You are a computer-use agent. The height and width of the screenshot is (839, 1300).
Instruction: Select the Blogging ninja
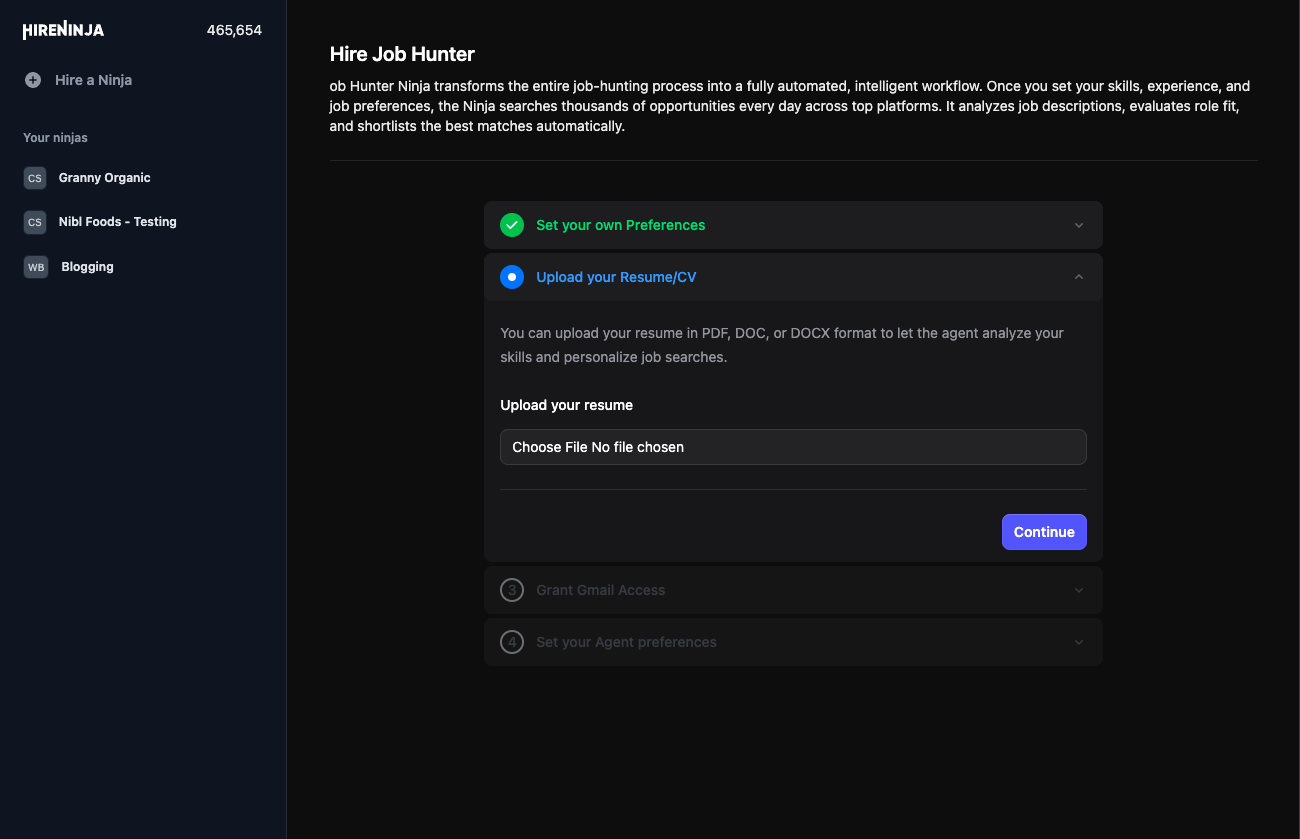[x=87, y=267]
